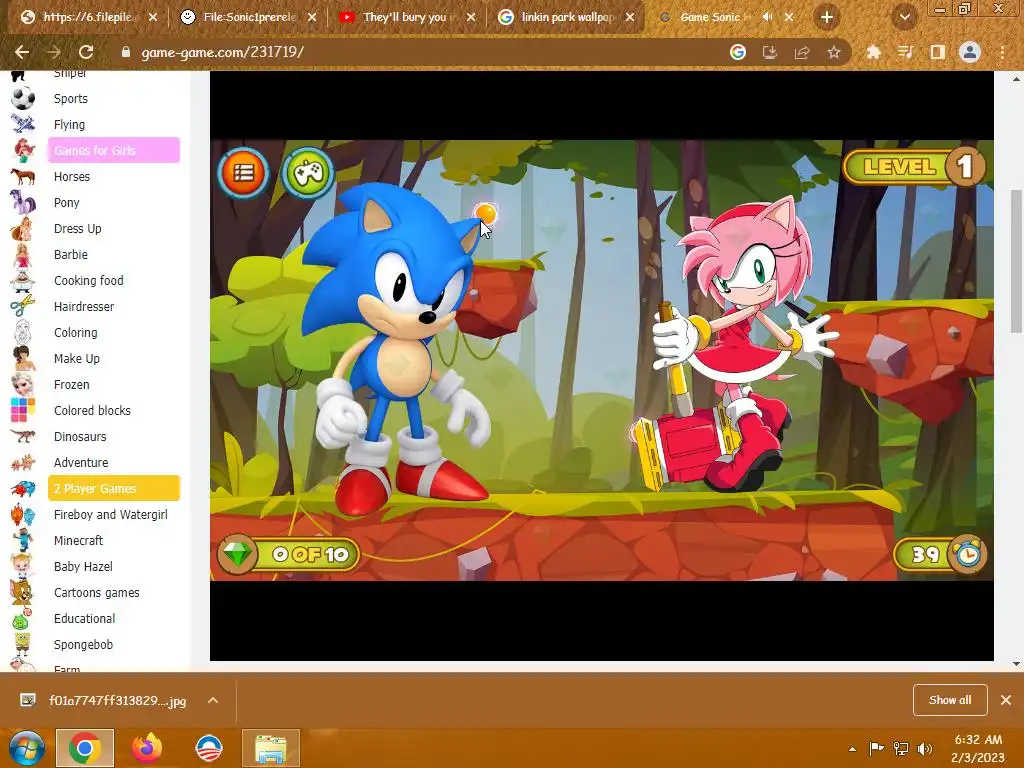Mute the Game Sonic tab audio
The height and width of the screenshot is (768, 1024).
point(767,17)
